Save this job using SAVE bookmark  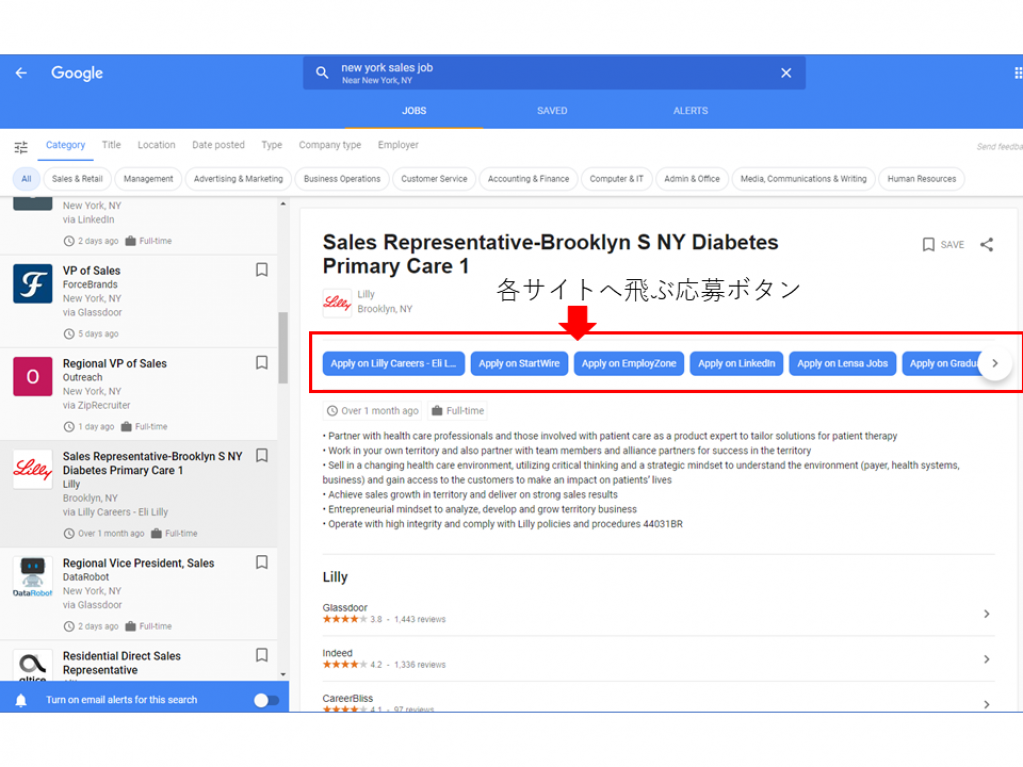[x=943, y=245]
